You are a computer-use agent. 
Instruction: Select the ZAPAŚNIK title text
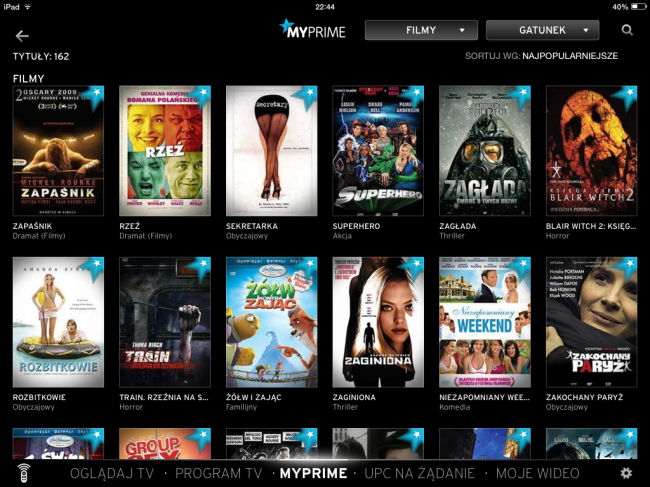tap(32, 226)
